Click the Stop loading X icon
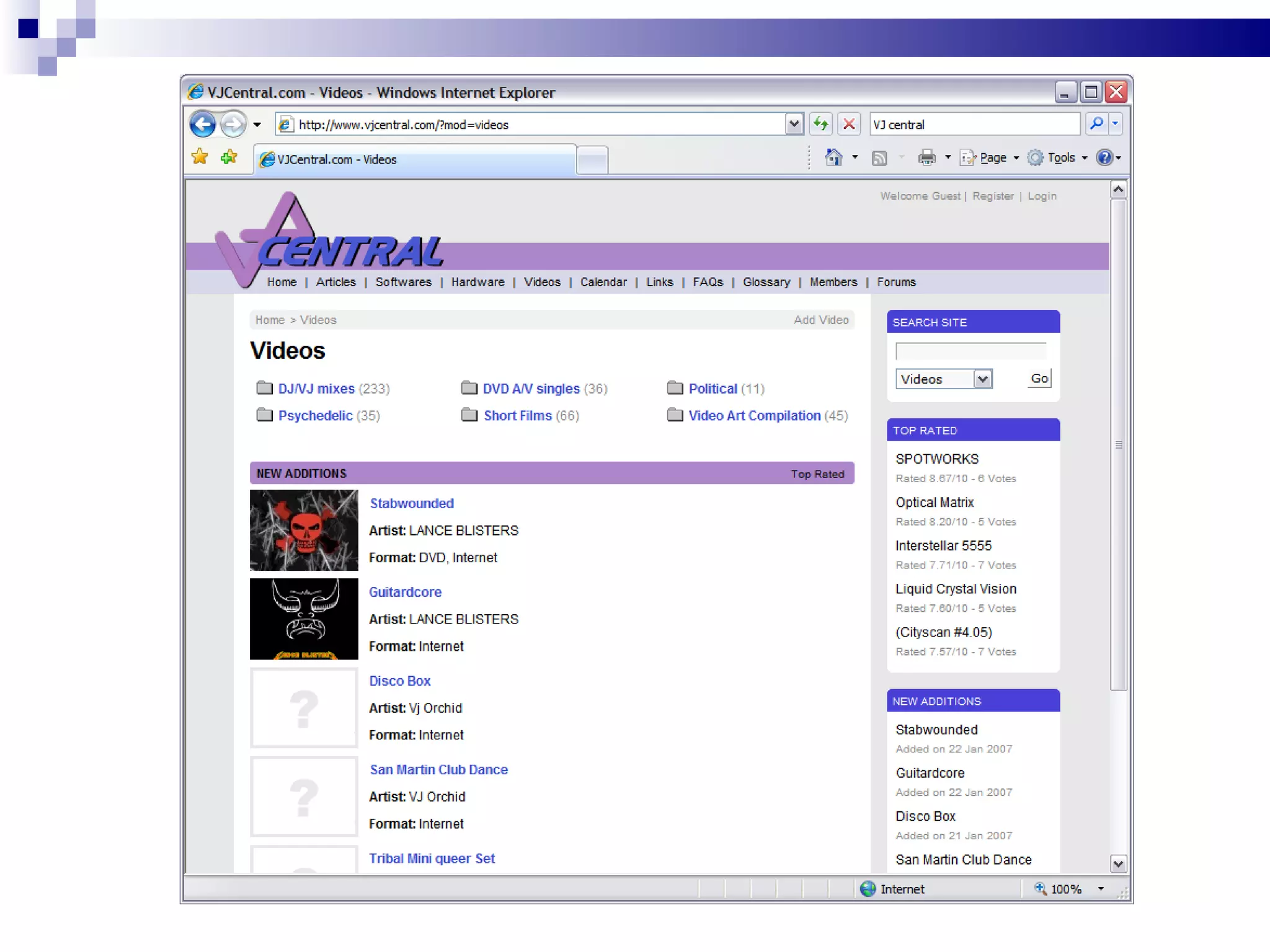Image resolution: width=1270 pixels, height=952 pixels. point(849,124)
